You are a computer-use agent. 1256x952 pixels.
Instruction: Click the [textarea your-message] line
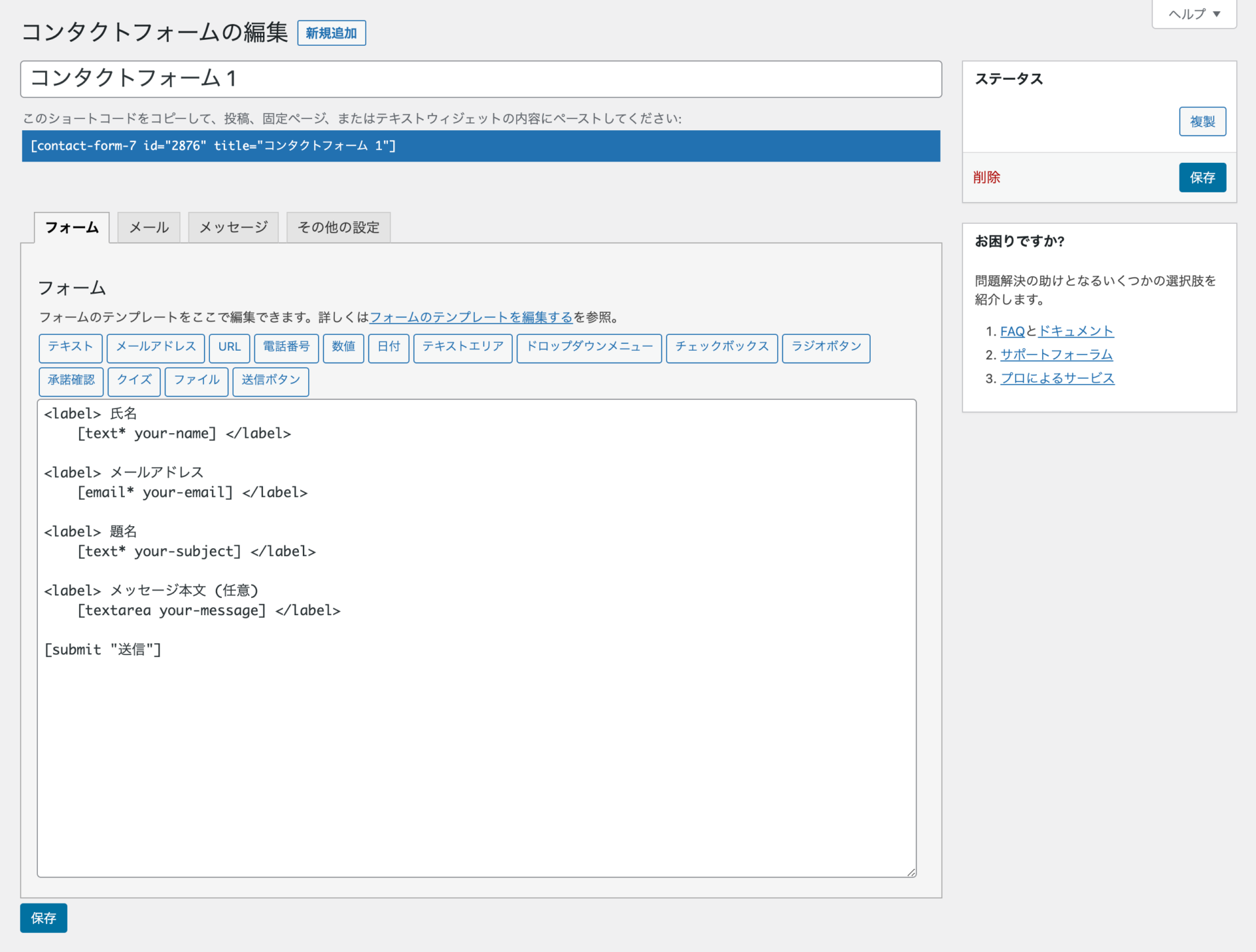(209, 610)
